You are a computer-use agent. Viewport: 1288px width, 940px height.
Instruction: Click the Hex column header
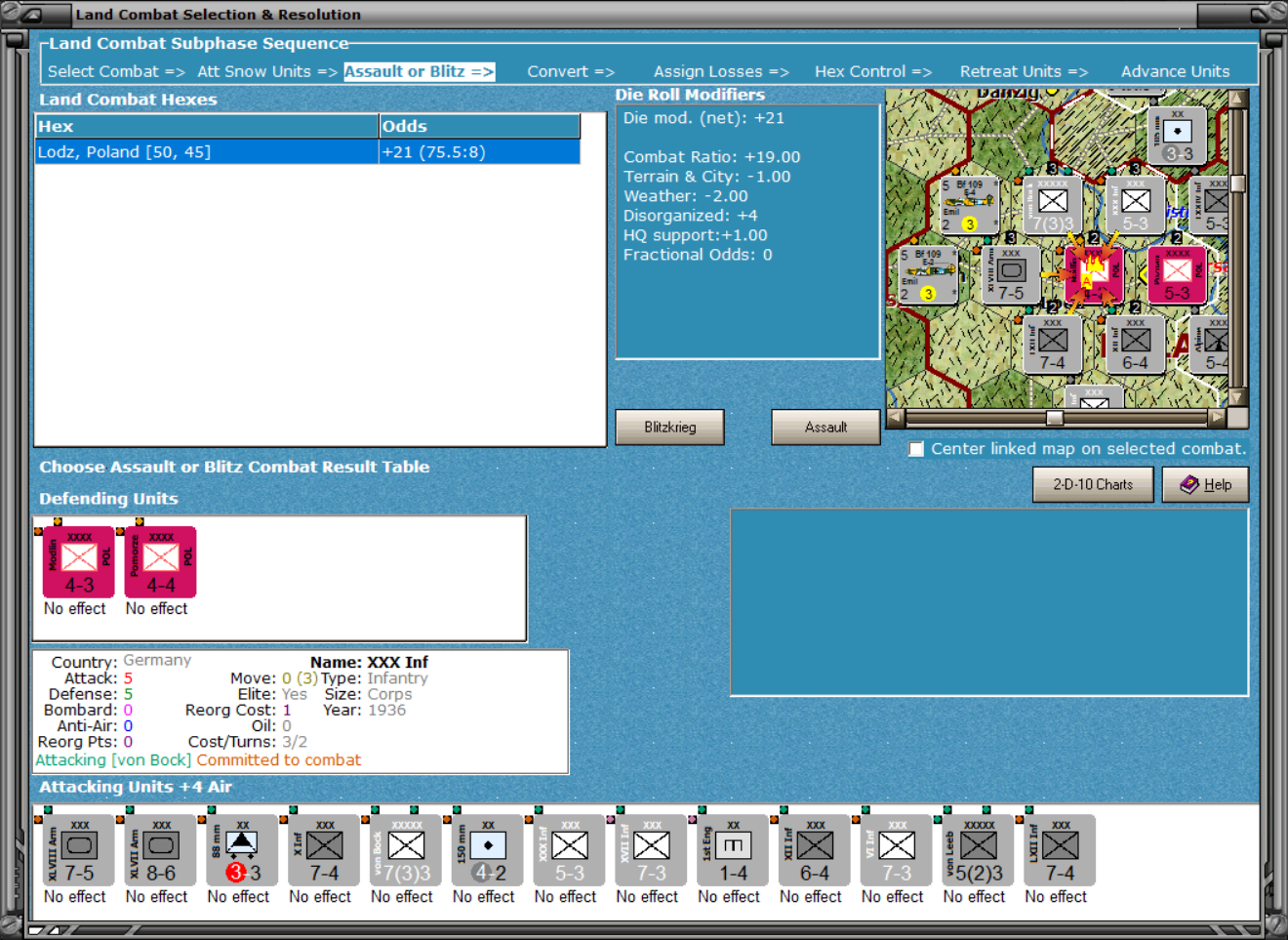pyautogui.click(x=207, y=126)
